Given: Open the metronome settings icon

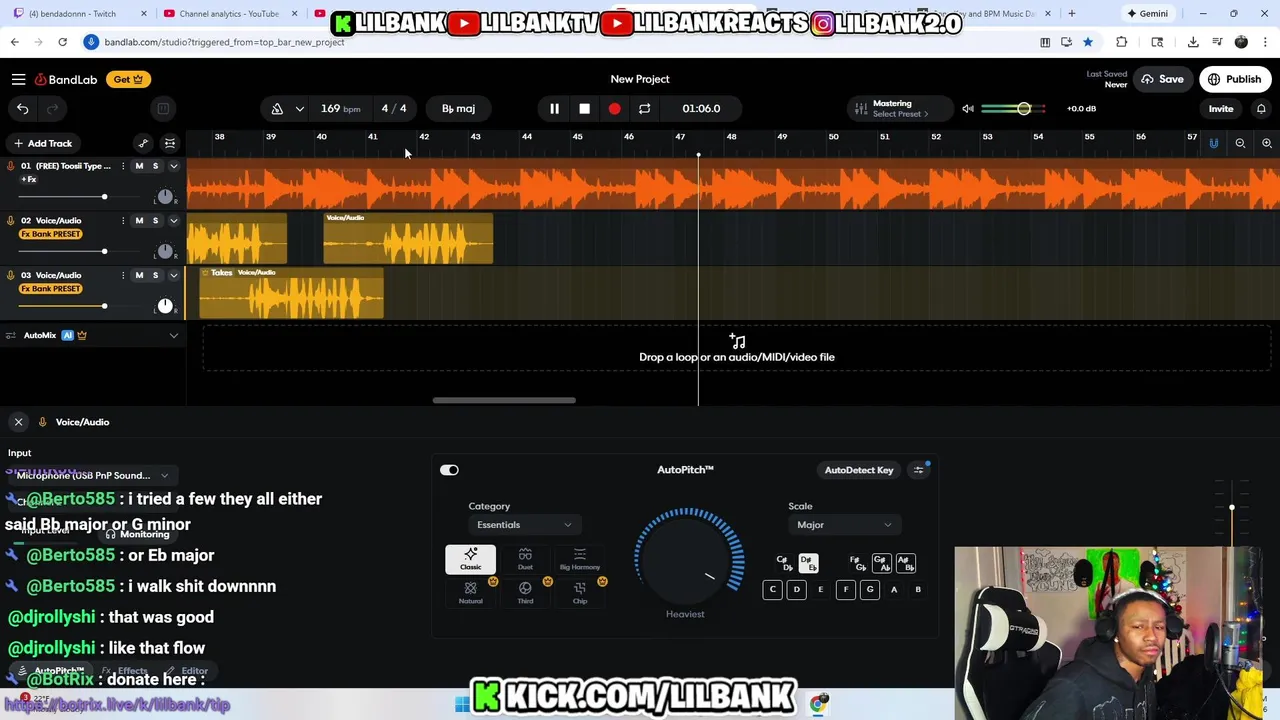Looking at the screenshot, I should click(x=277, y=108).
